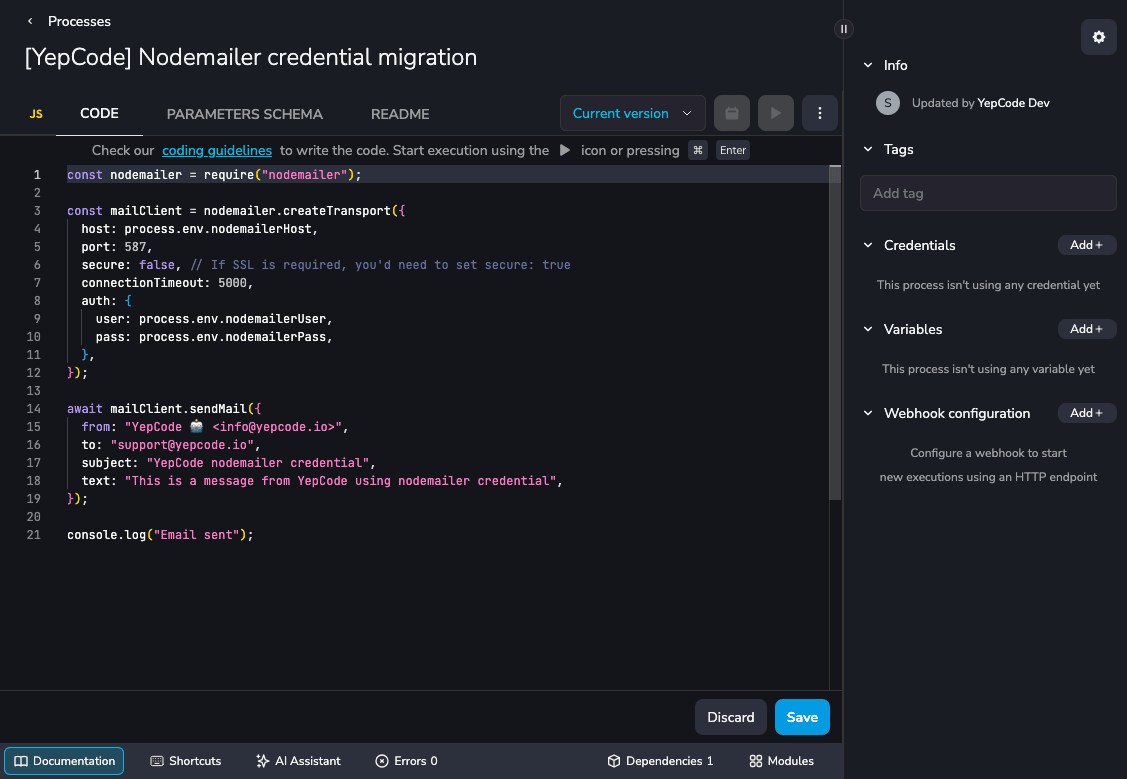Click the Errors circle icon
Screen dimensions: 1127x779
coord(382,761)
